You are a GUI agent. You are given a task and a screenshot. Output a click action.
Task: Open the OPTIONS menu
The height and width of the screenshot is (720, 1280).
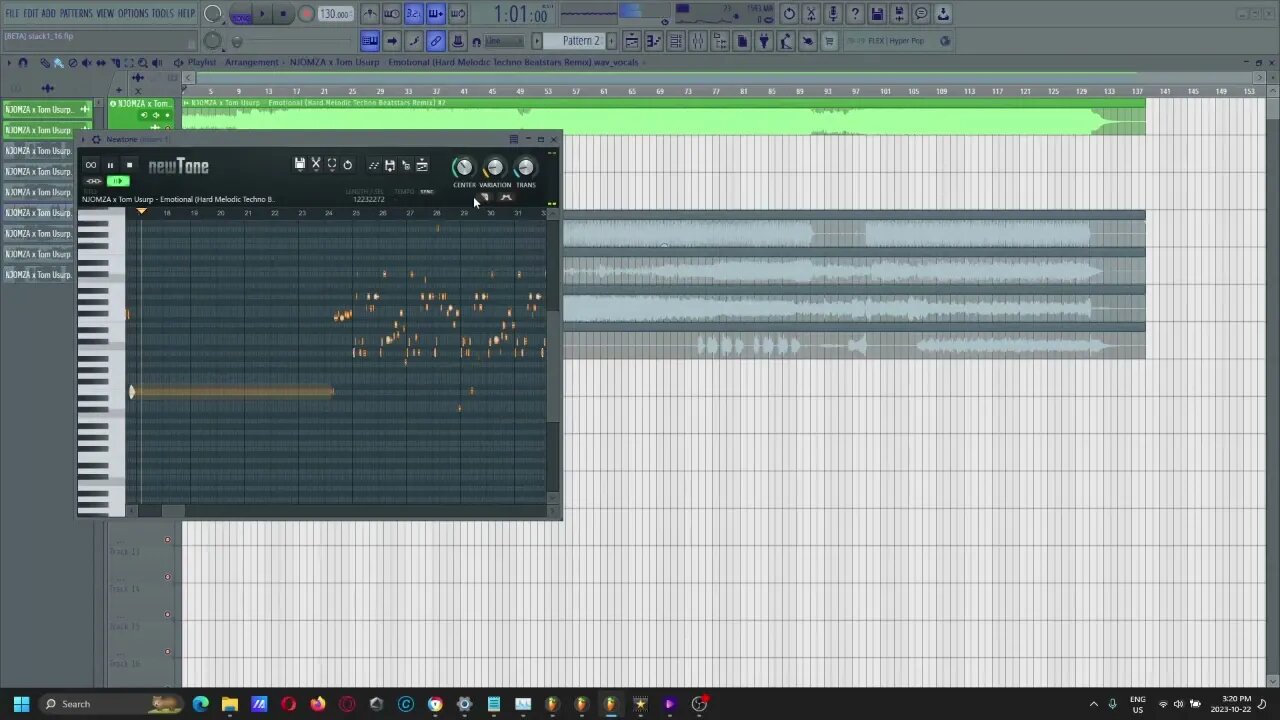click(133, 13)
